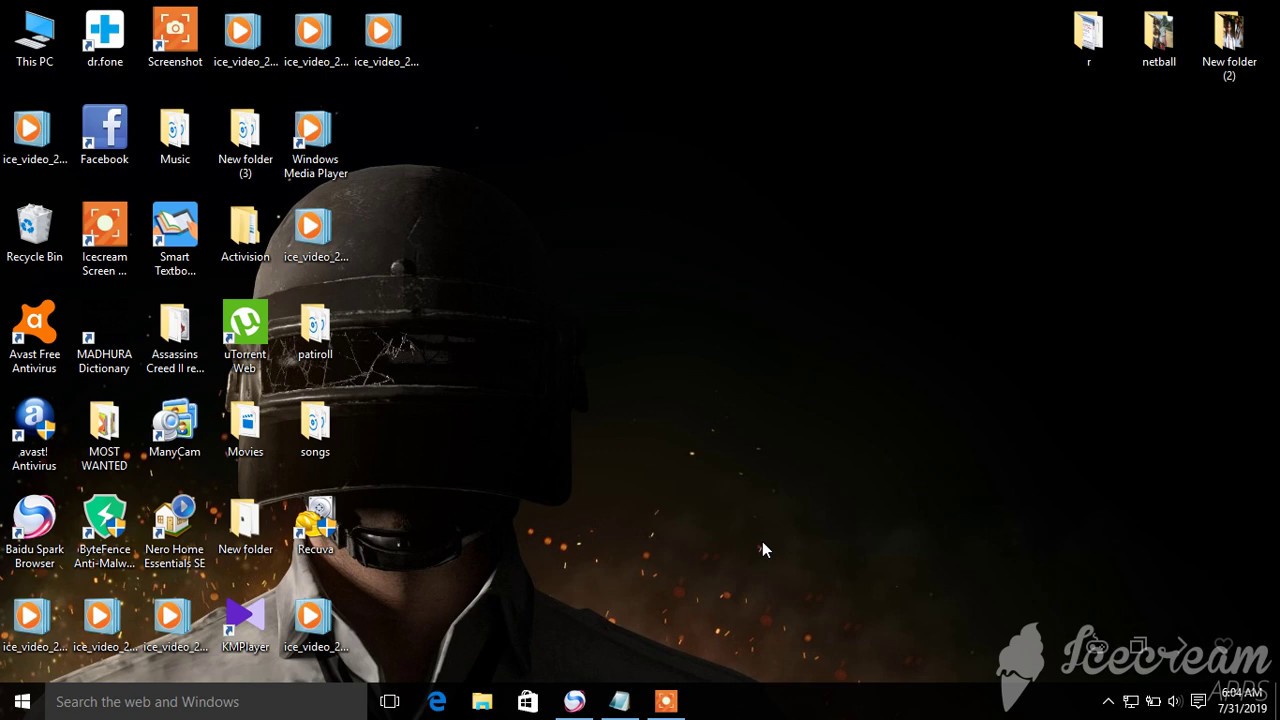
Task: Select the KMPlayer desktop shortcut
Action: (245, 626)
